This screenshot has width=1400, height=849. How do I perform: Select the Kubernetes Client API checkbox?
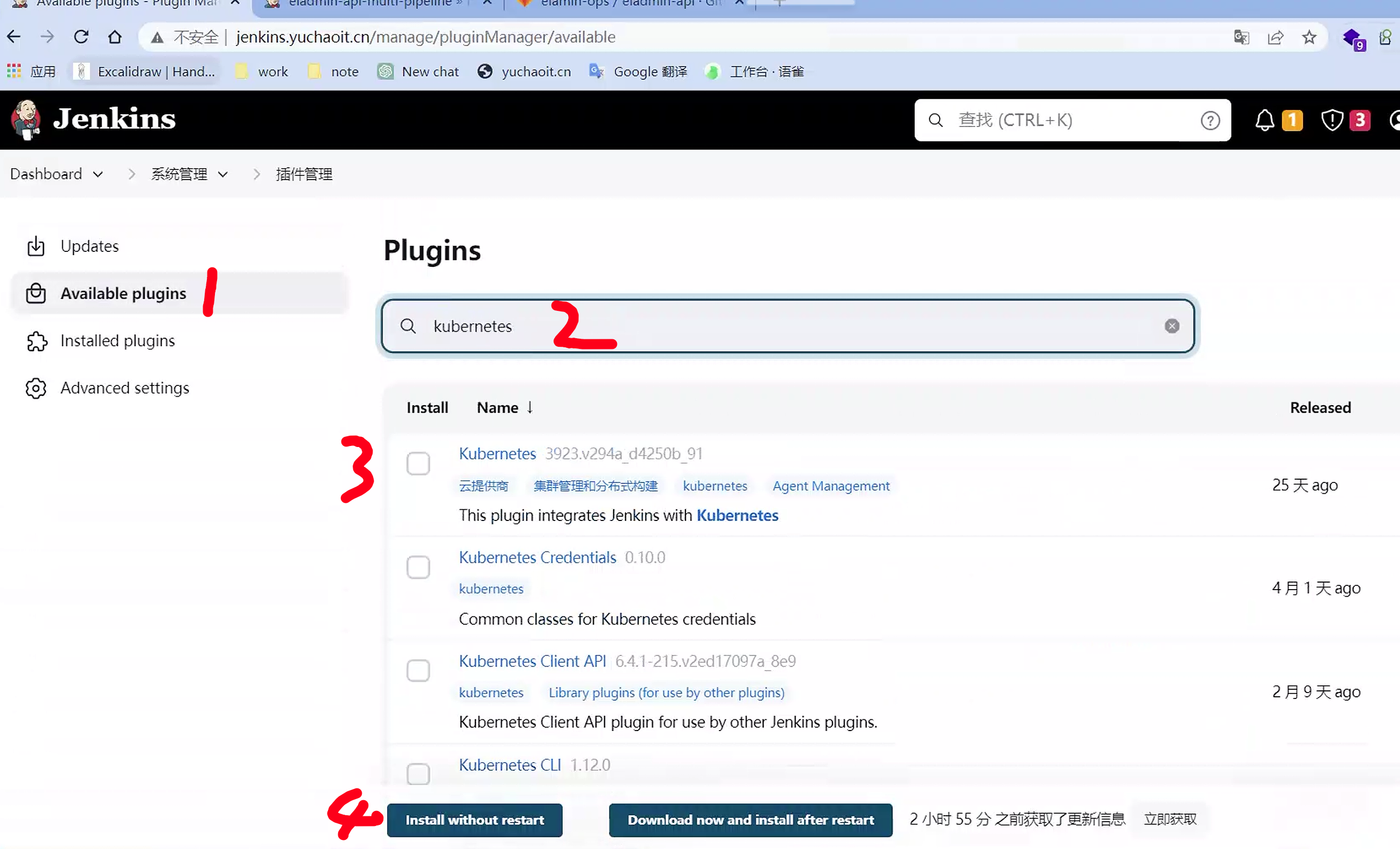(418, 671)
